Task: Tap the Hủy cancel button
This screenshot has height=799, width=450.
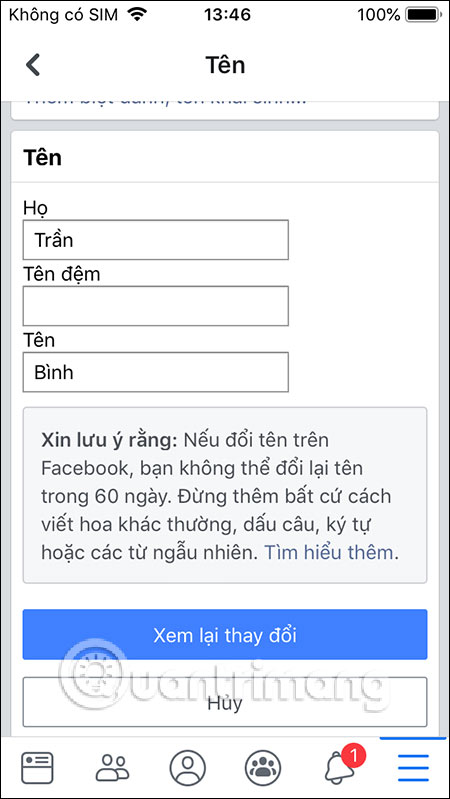Action: tap(225, 702)
